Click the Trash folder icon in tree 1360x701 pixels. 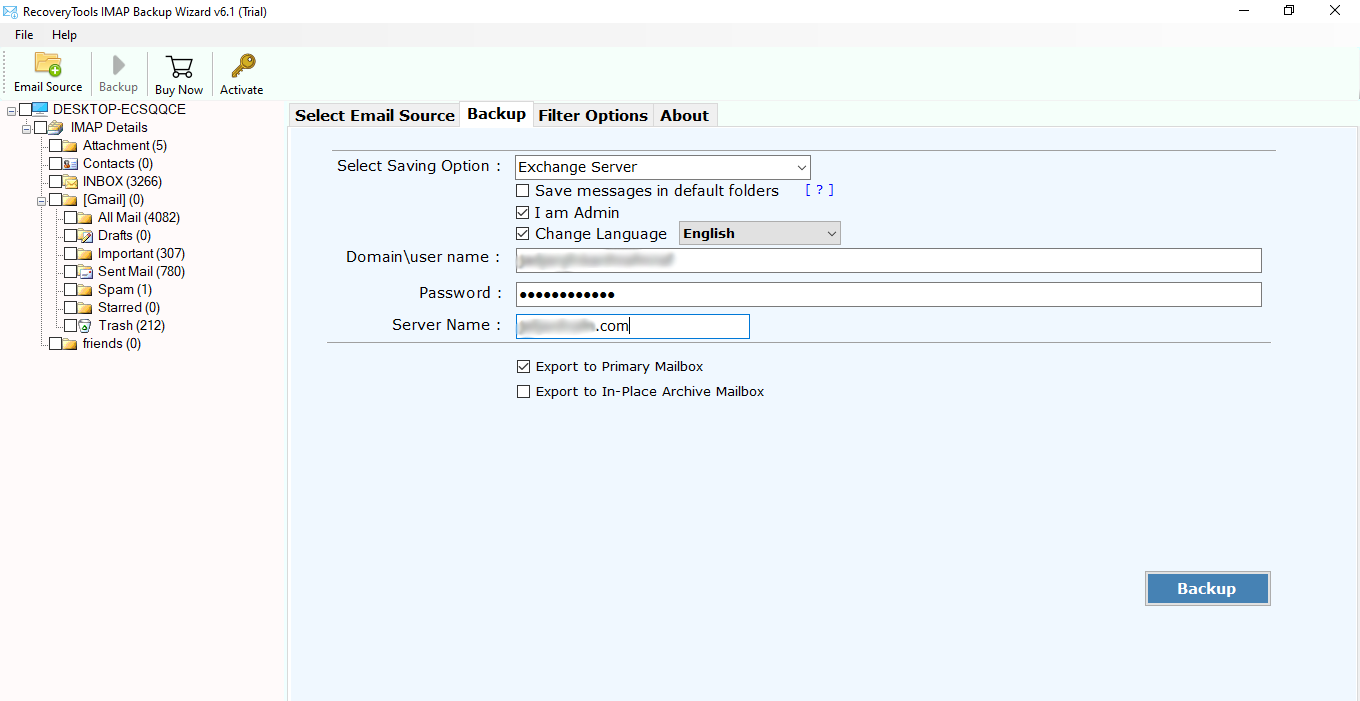86,326
